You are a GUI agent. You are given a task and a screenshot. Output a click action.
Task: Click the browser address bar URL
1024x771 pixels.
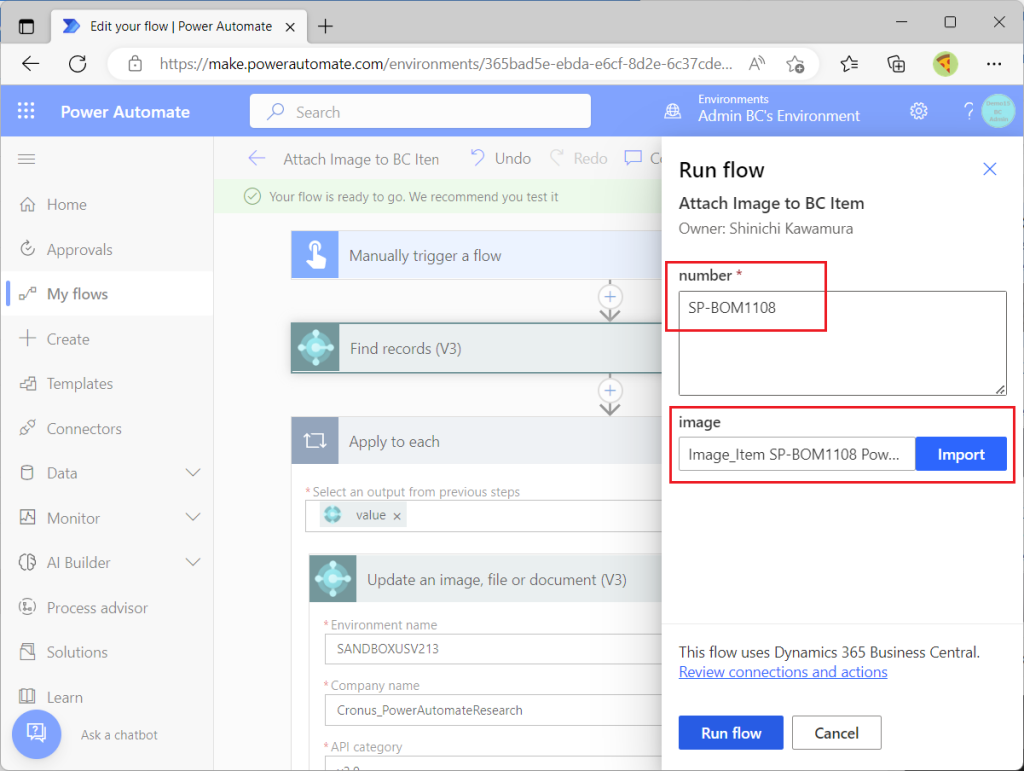pos(446,64)
